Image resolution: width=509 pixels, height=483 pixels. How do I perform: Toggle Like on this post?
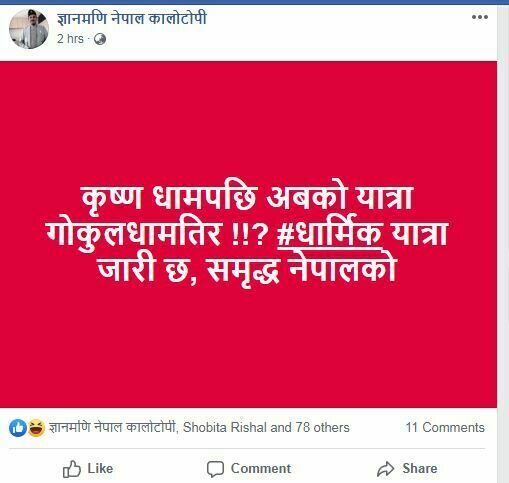coord(88,469)
